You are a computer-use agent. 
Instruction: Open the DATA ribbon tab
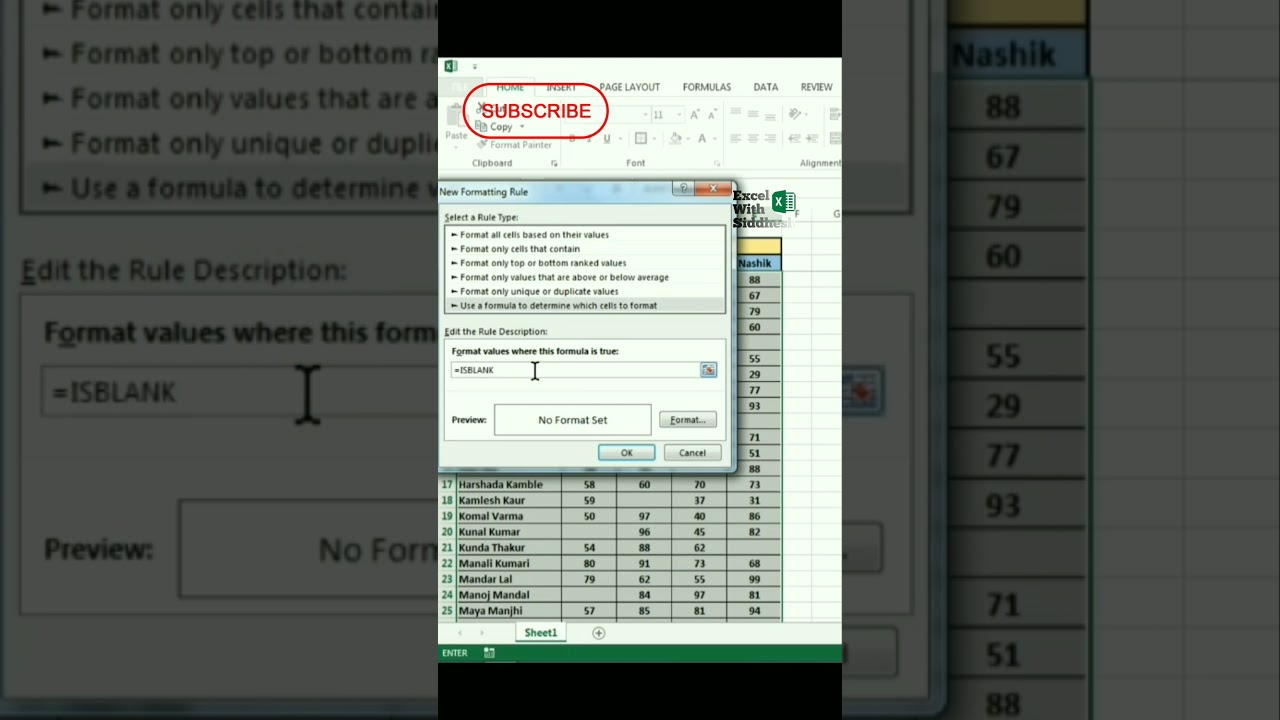point(766,87)
